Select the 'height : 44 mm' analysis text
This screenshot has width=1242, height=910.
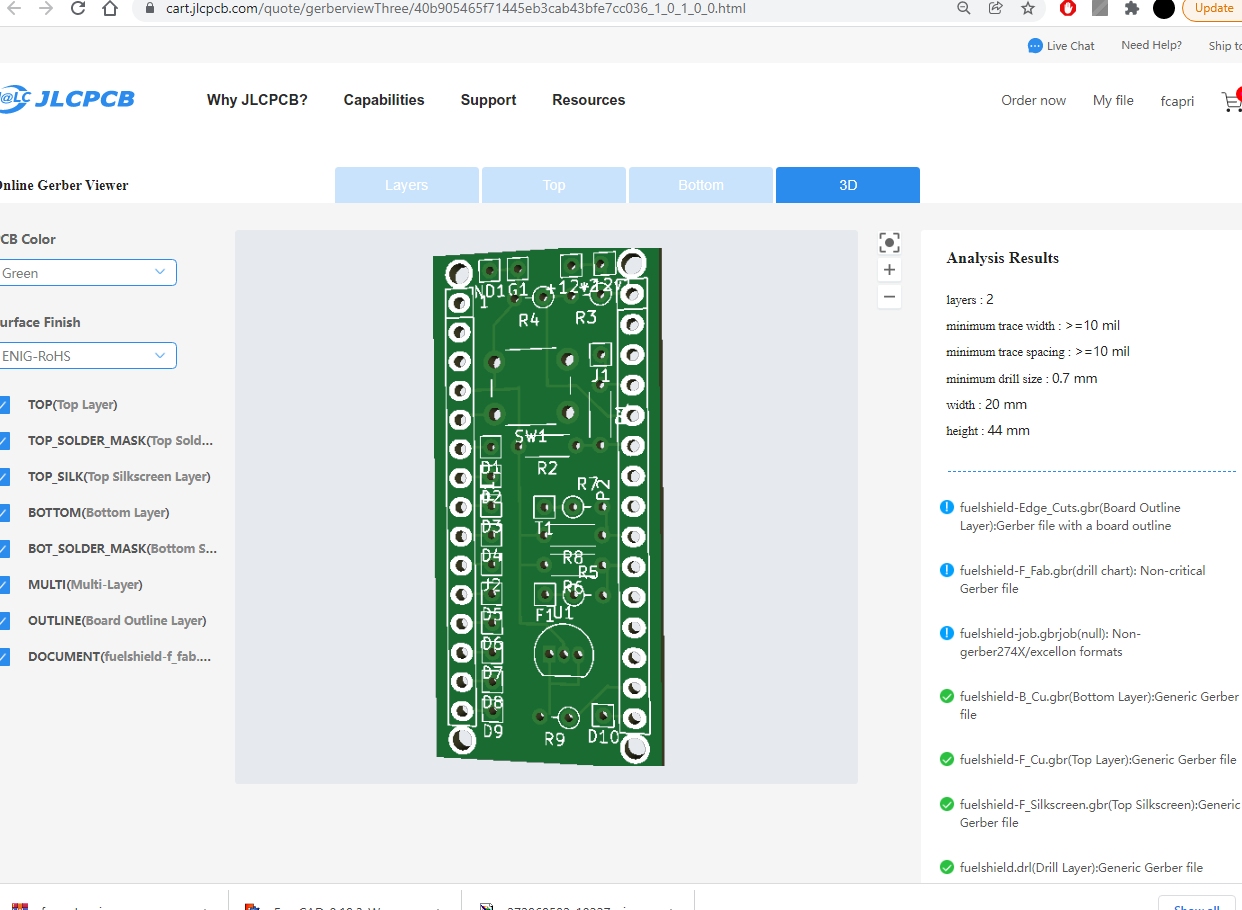coord(988,431)
